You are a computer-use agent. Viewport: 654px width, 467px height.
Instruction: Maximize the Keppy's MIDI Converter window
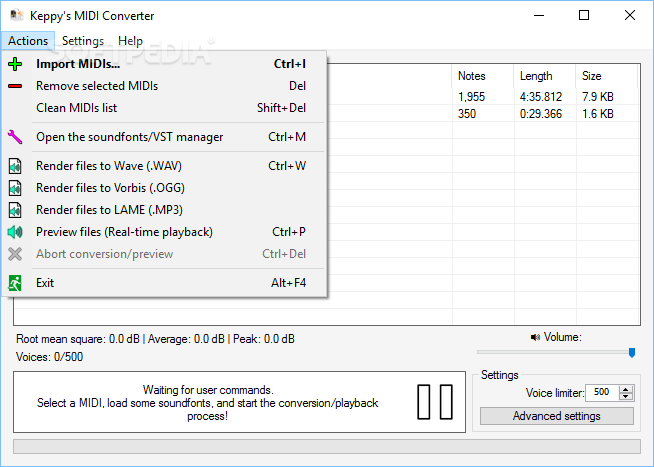pyautogui.click(x=584, y=15)
